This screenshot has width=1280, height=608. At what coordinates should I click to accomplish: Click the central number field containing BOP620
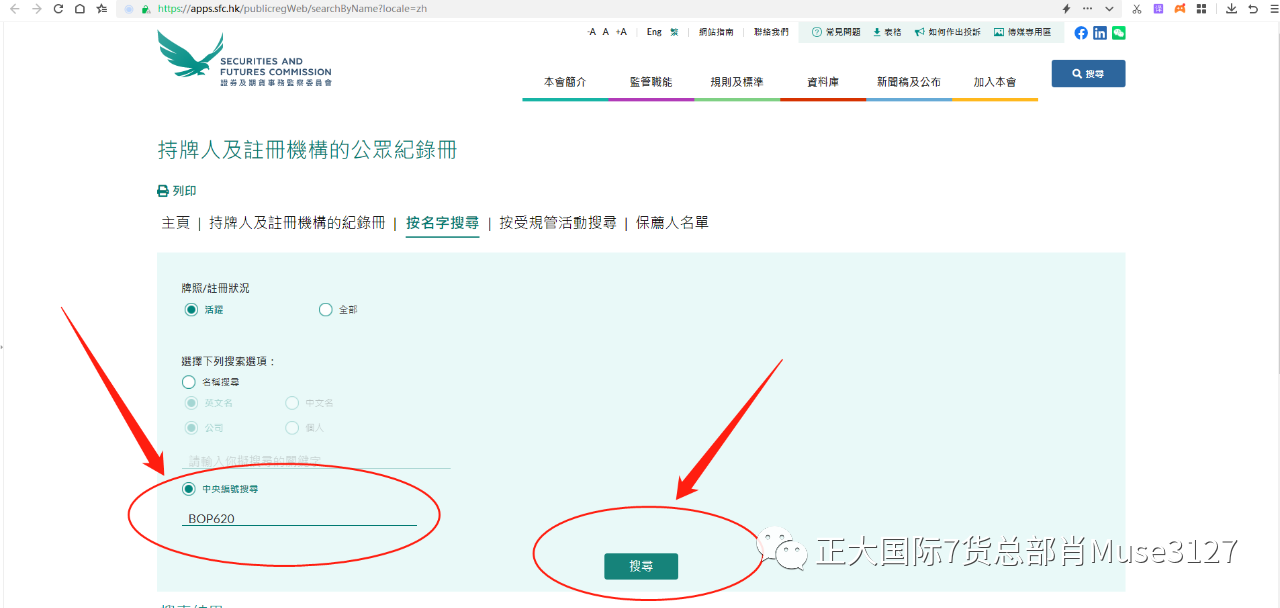coord(300,519)
